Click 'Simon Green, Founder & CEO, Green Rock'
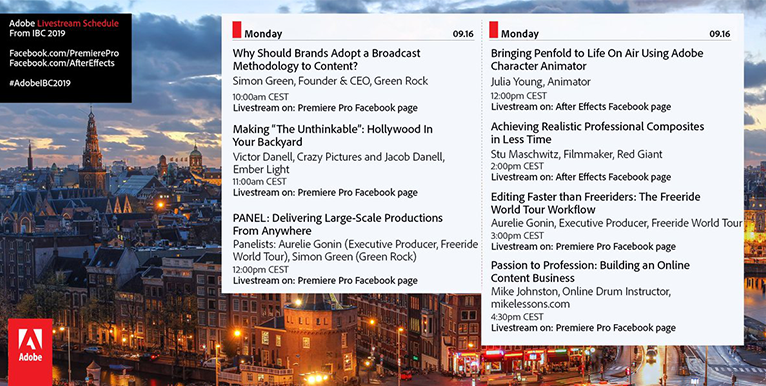This screenshot has width=766, height=386. 330,81
